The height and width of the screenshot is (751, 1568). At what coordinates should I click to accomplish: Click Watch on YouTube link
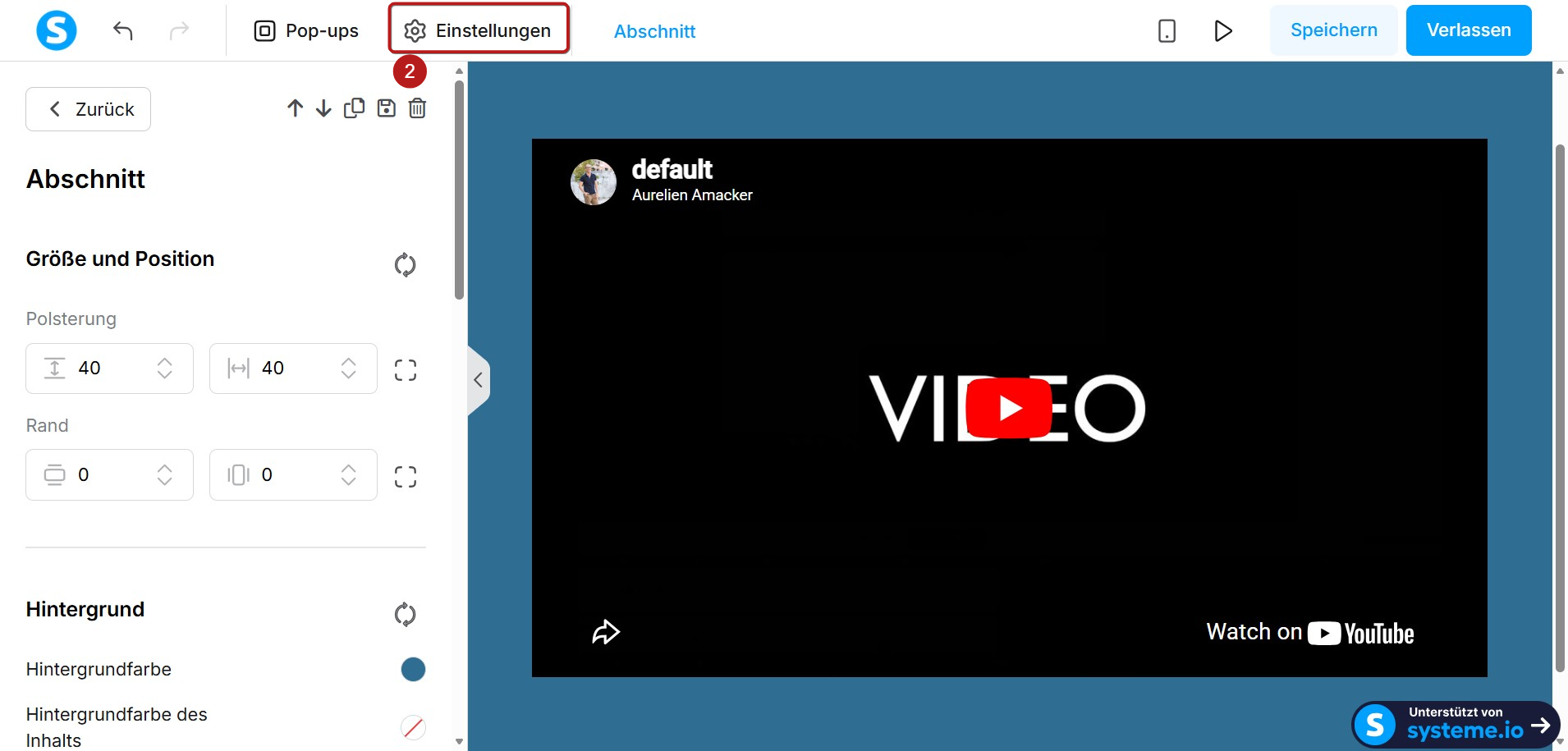[1310, 633]
